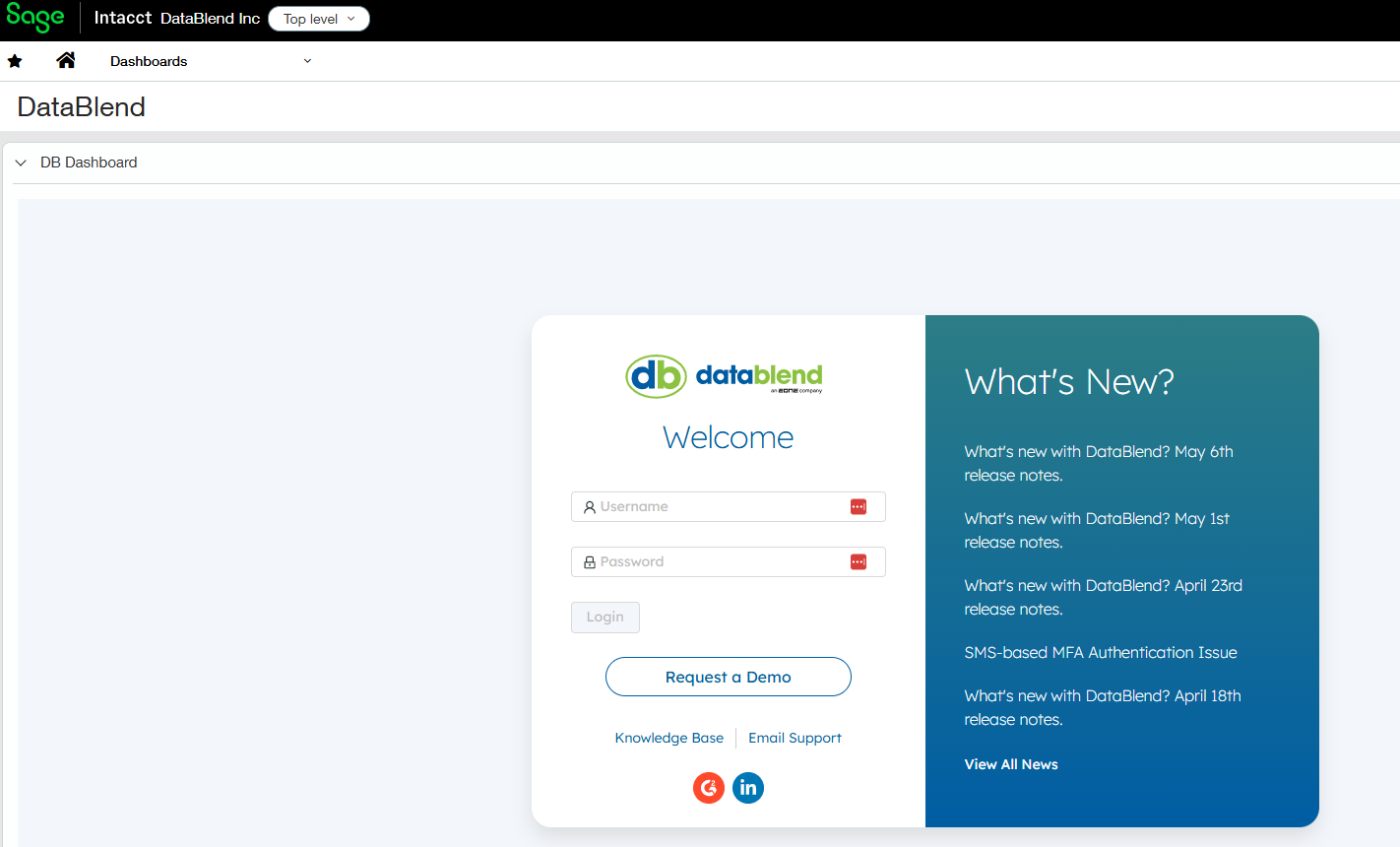Open April 23rd release notes
1400x847 pixels.
[x=1104, y=597]
